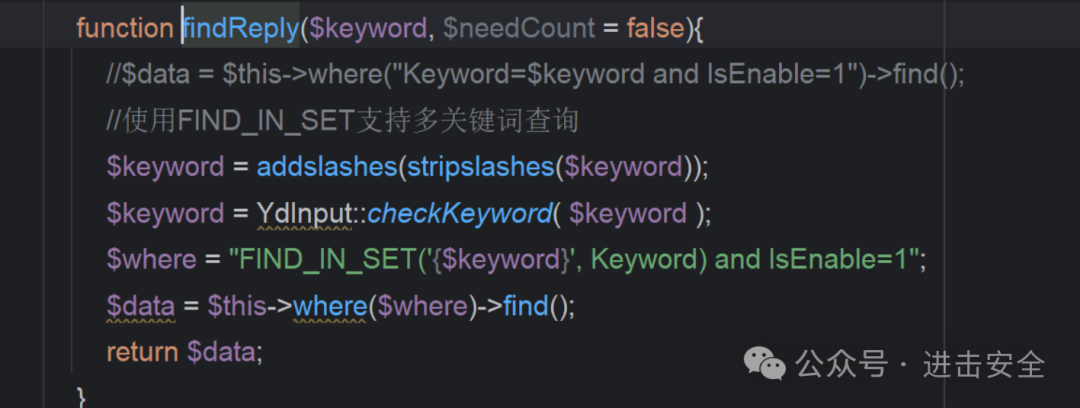This screenshot has height=408, width=1080.
Task: Click the closing brace of the function
Action: click(x=81, y=398)
